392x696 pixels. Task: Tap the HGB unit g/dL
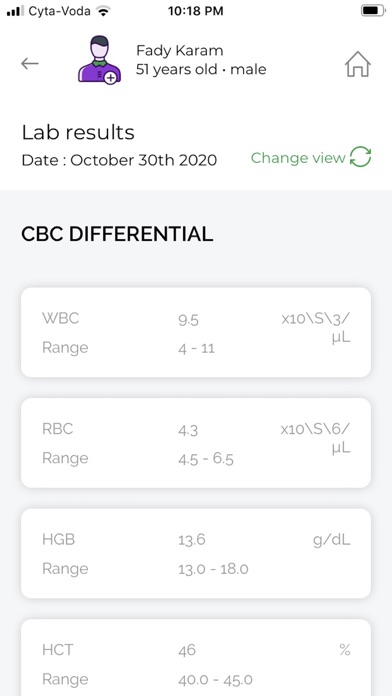(x=332, y=540)
